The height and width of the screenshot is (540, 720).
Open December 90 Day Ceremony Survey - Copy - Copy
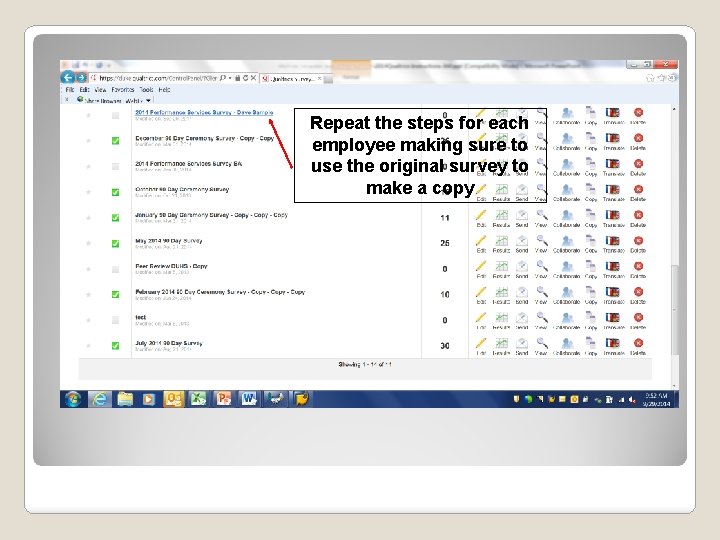point(204,138)
